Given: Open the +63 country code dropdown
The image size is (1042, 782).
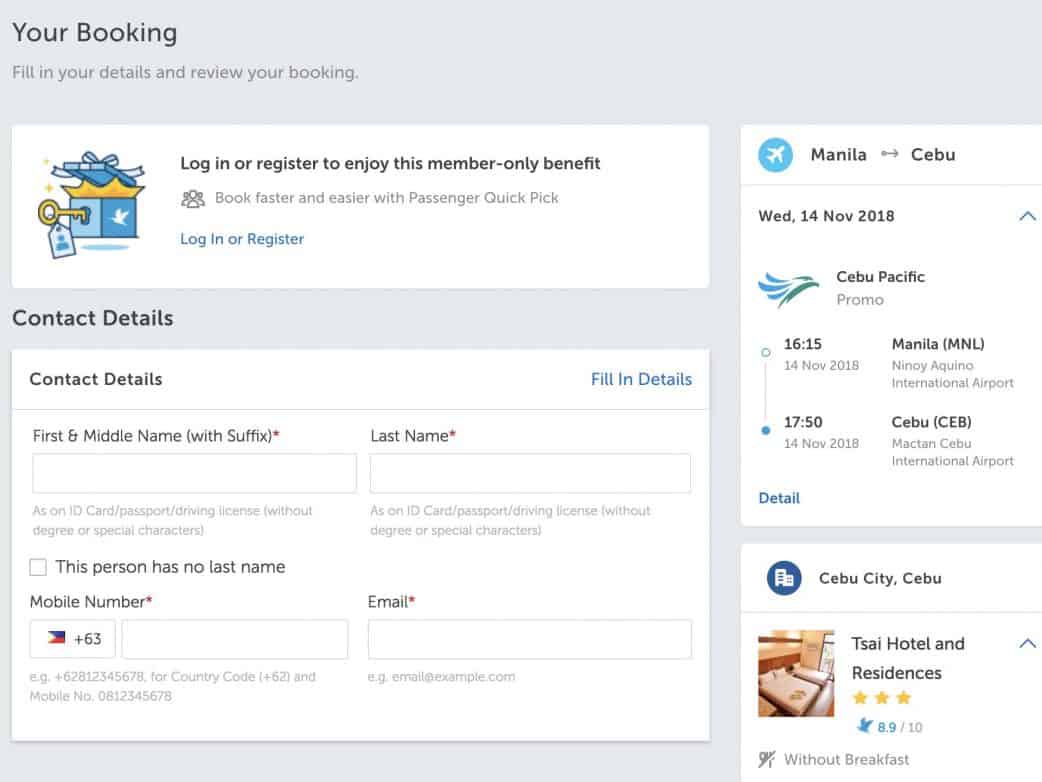Looking at the screenshot, I should pos(73,639).
